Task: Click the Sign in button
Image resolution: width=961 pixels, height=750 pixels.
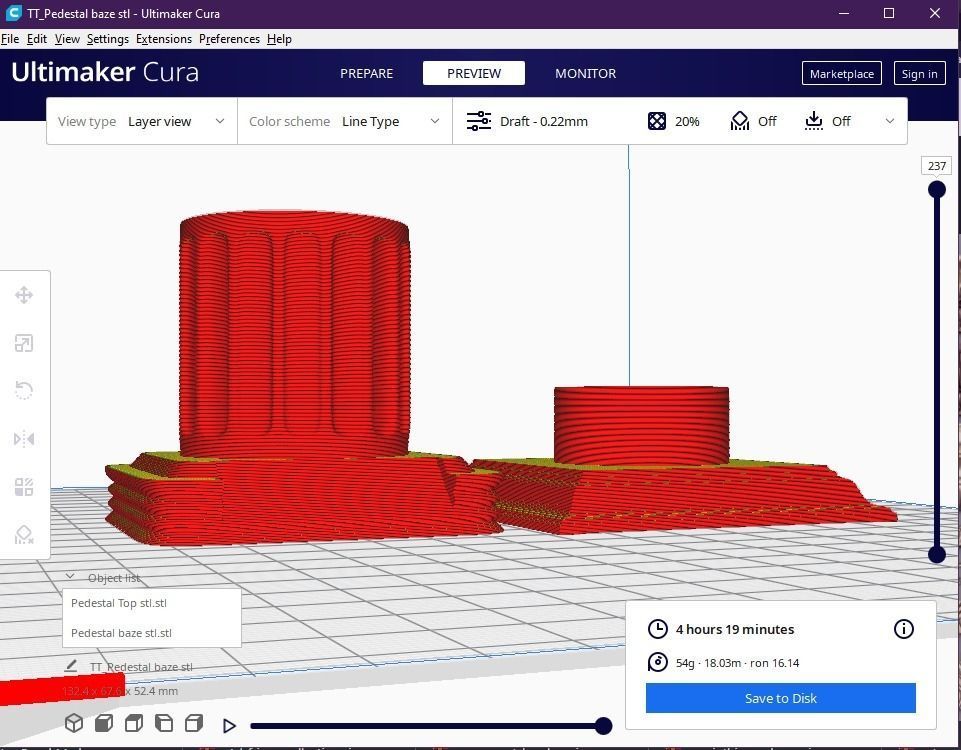Action: click(x=919, y=74)
